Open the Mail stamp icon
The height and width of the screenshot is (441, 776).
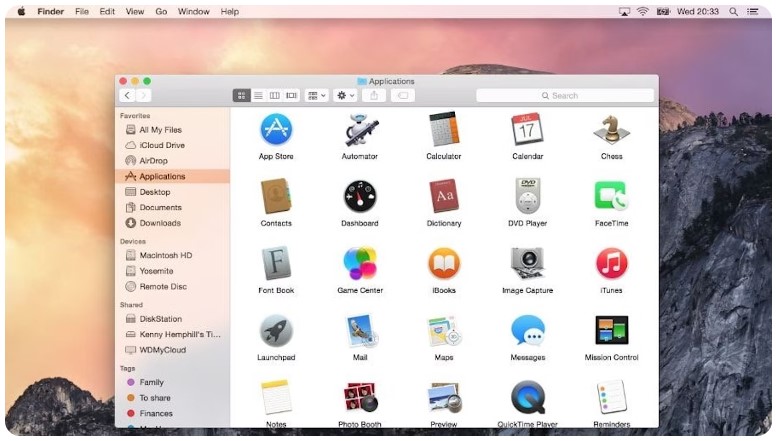click(360, 330)
